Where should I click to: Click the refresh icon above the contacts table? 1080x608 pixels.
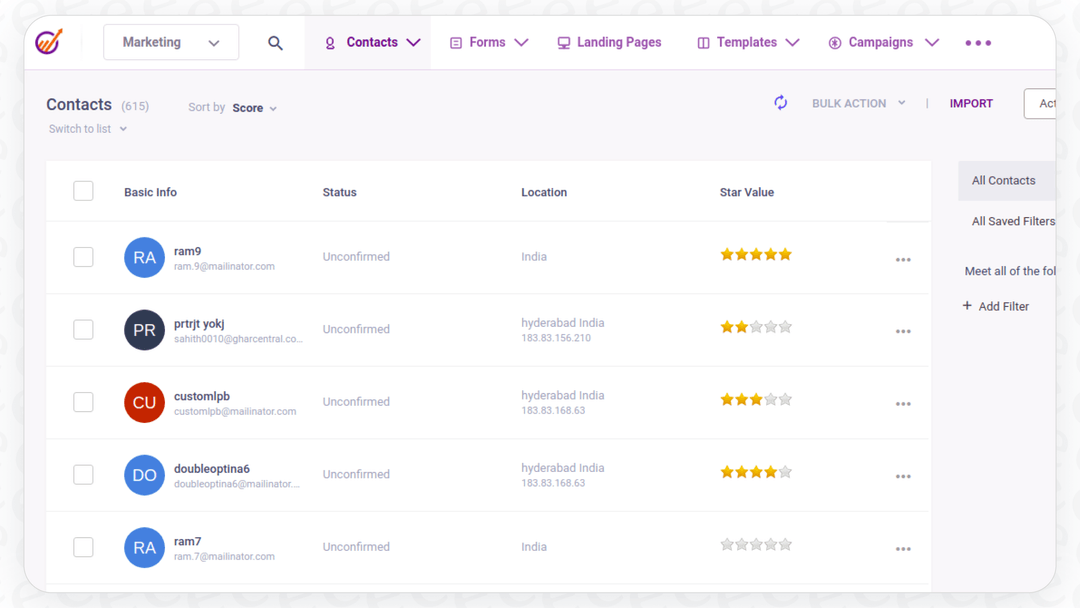pyautogui.click(x=780, y=102)
